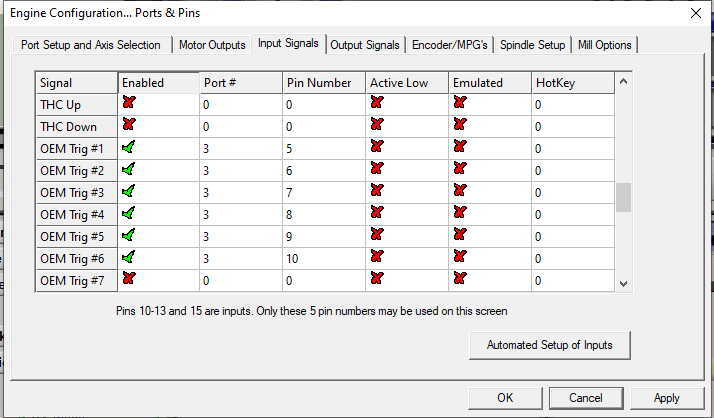The height and width of the screenshot is (418, 714).
Task: Toggle Active Low for THC Down
Action: pyautogui.click(x=377, y=124)
